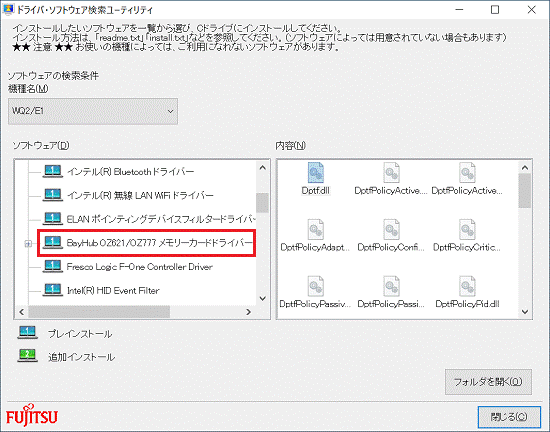550x432 pixels.
Task: Click laptop icon beside BayHub OZ621/OZ777 driver
Action: click(x=53, y=243)
